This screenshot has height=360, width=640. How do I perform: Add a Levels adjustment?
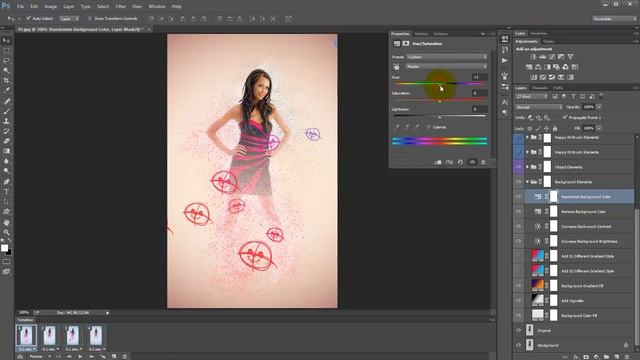[x=542, y=57]
